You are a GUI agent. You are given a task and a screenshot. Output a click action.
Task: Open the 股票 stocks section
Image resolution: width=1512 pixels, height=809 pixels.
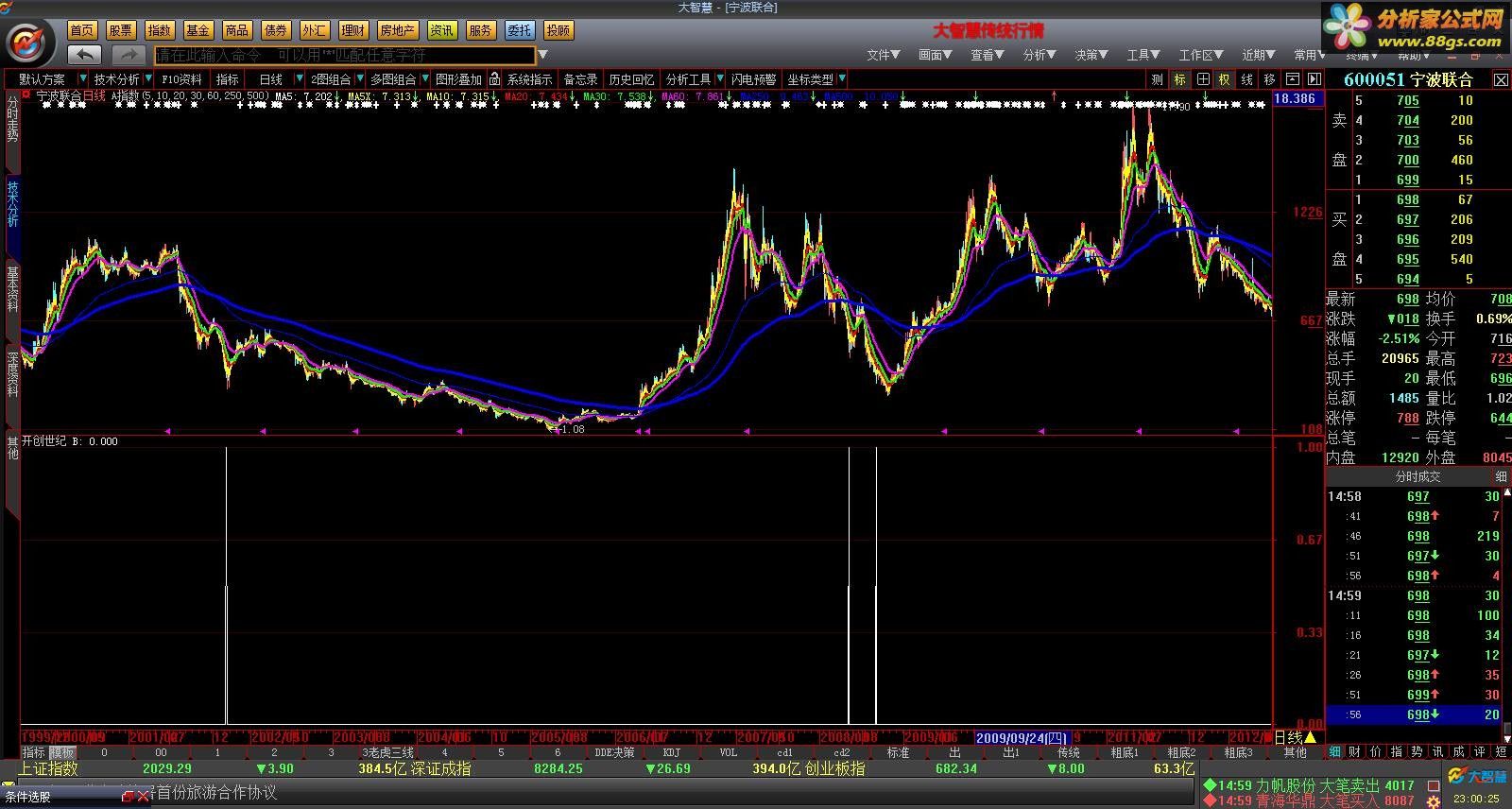[121, 30]
